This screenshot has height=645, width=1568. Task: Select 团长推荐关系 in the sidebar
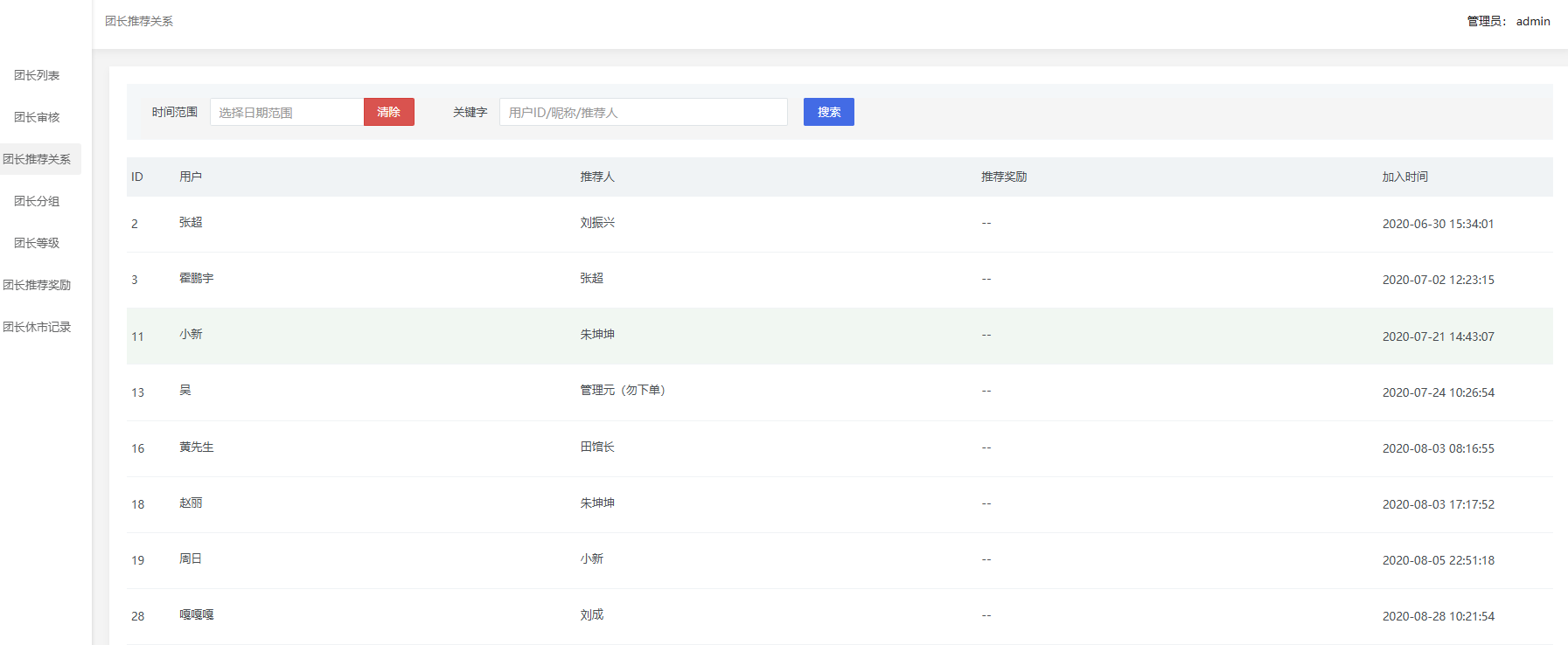37,159
